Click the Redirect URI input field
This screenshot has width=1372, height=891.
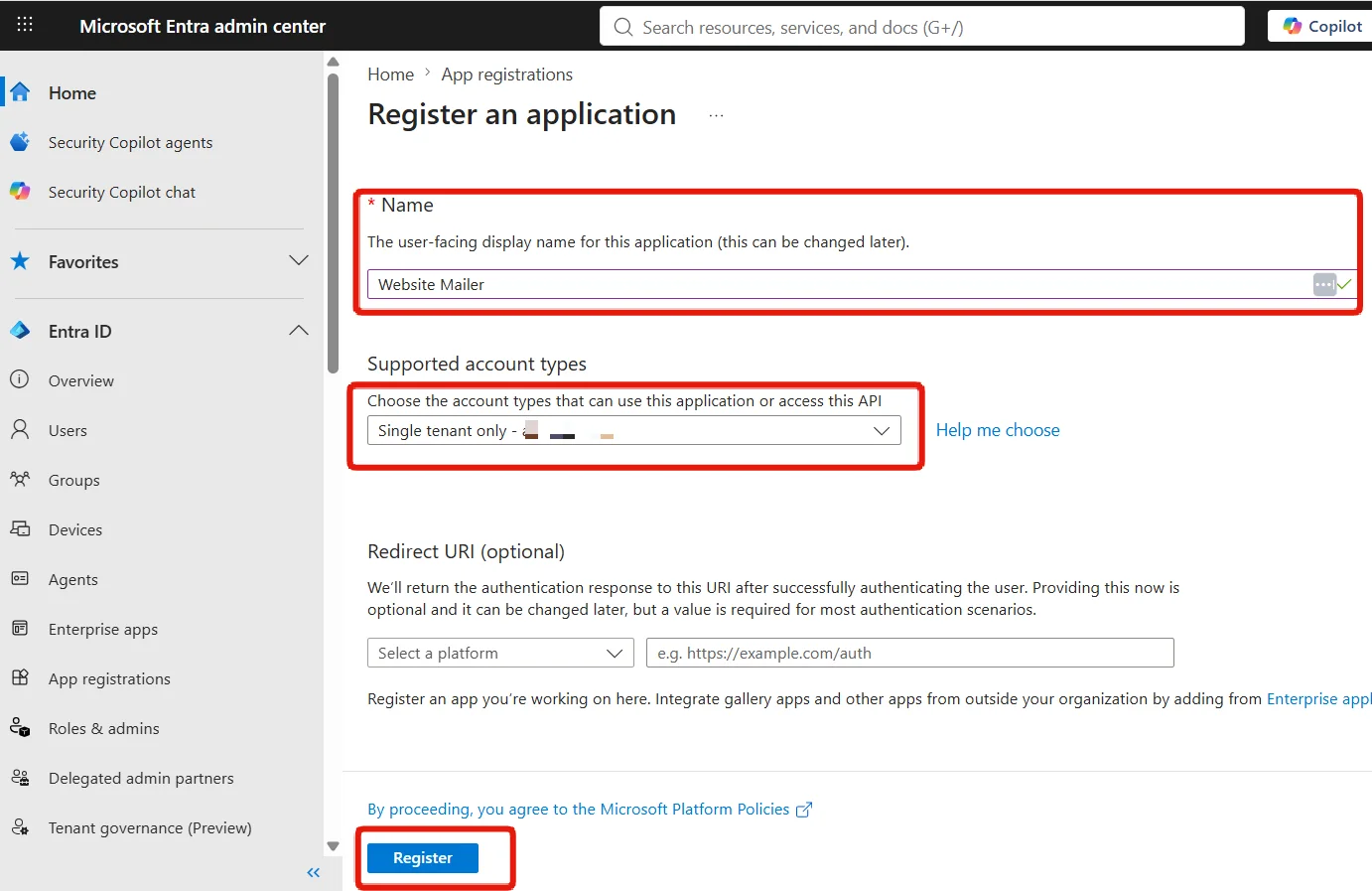click(910, 653)
